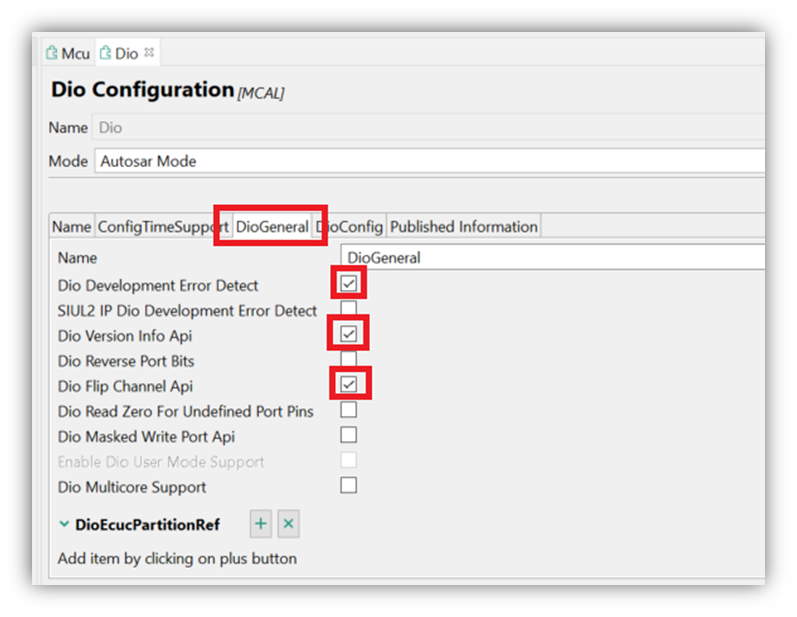Click the green plus add-item button
Screen dimensions: 797x617
(260, 524)
